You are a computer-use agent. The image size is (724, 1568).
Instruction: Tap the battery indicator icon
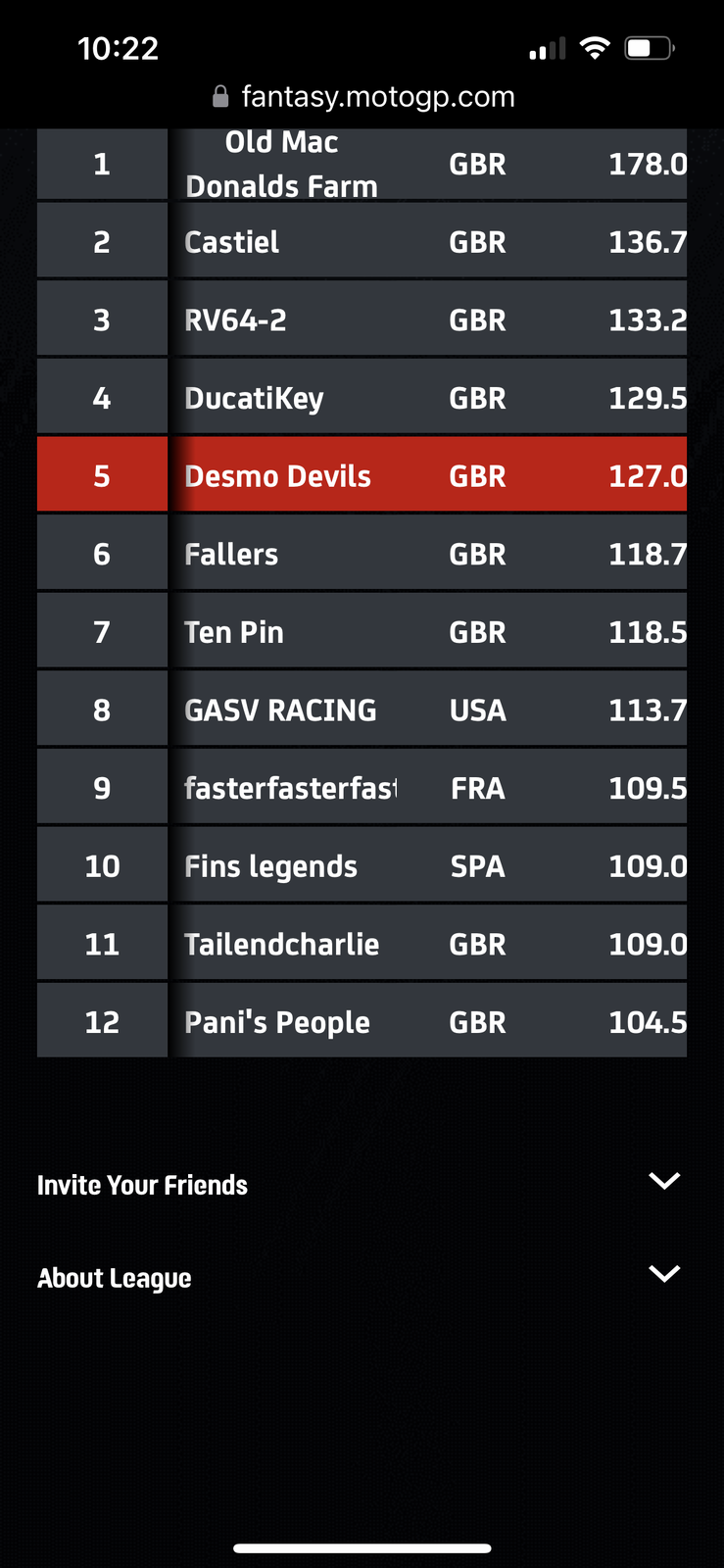point(650,48)
